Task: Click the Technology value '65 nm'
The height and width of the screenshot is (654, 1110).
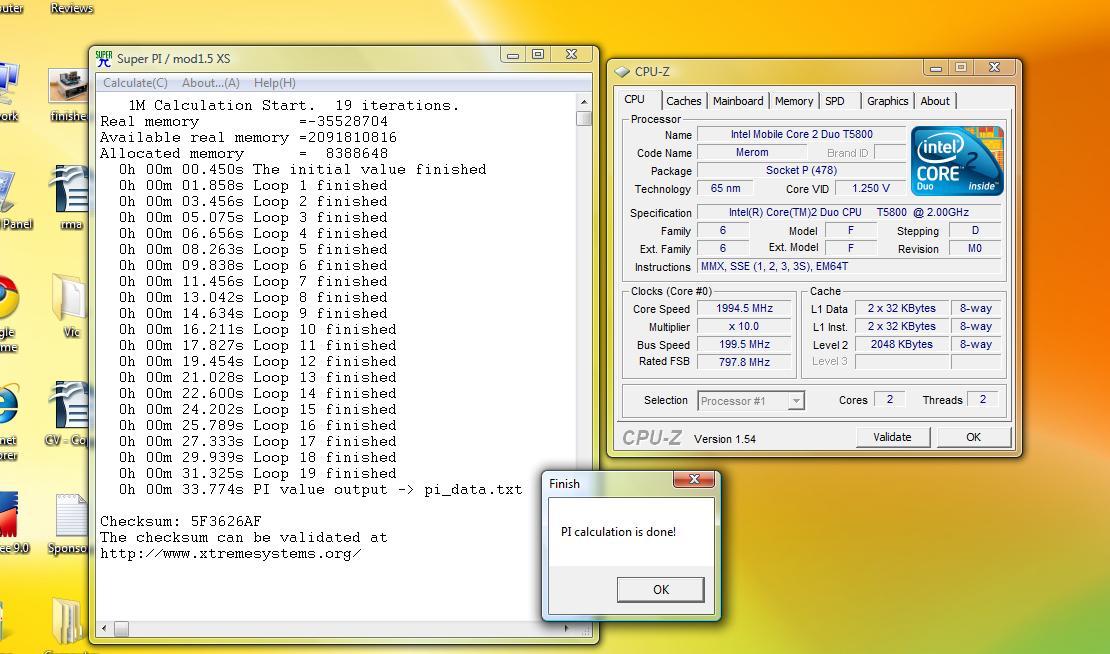Action: 726,188
